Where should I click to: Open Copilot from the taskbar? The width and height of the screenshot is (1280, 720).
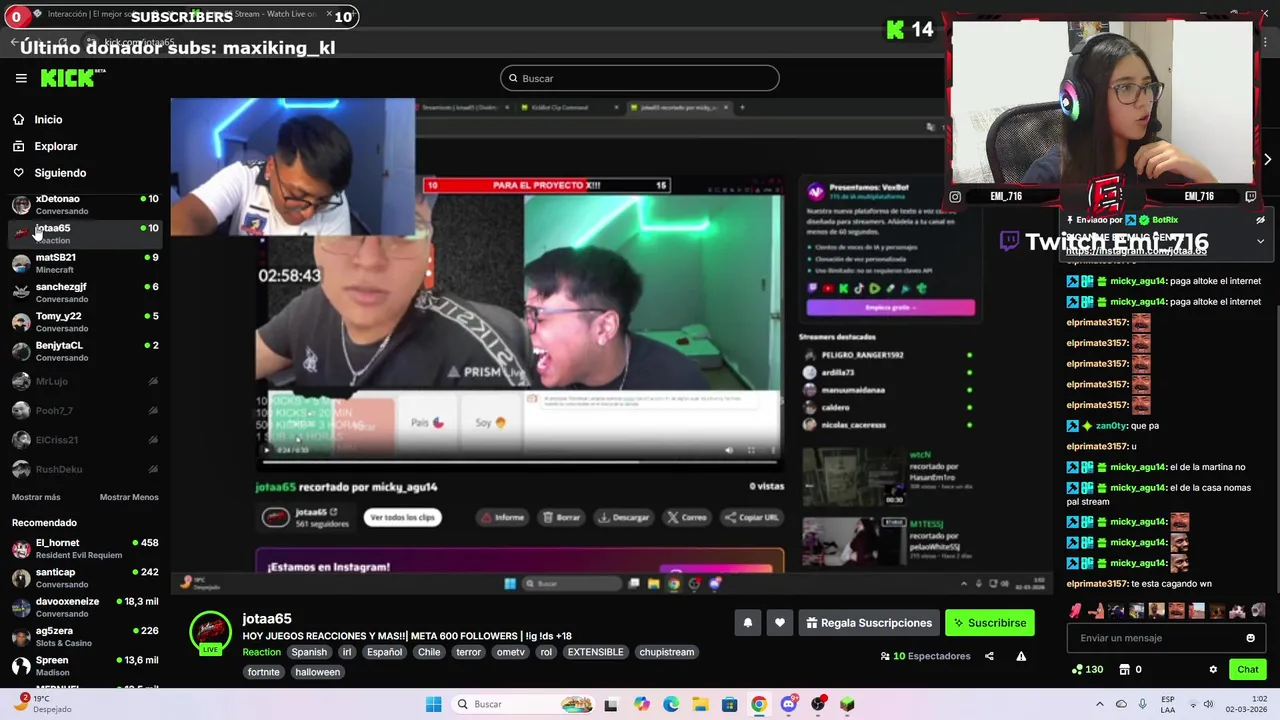click(641, 704)
